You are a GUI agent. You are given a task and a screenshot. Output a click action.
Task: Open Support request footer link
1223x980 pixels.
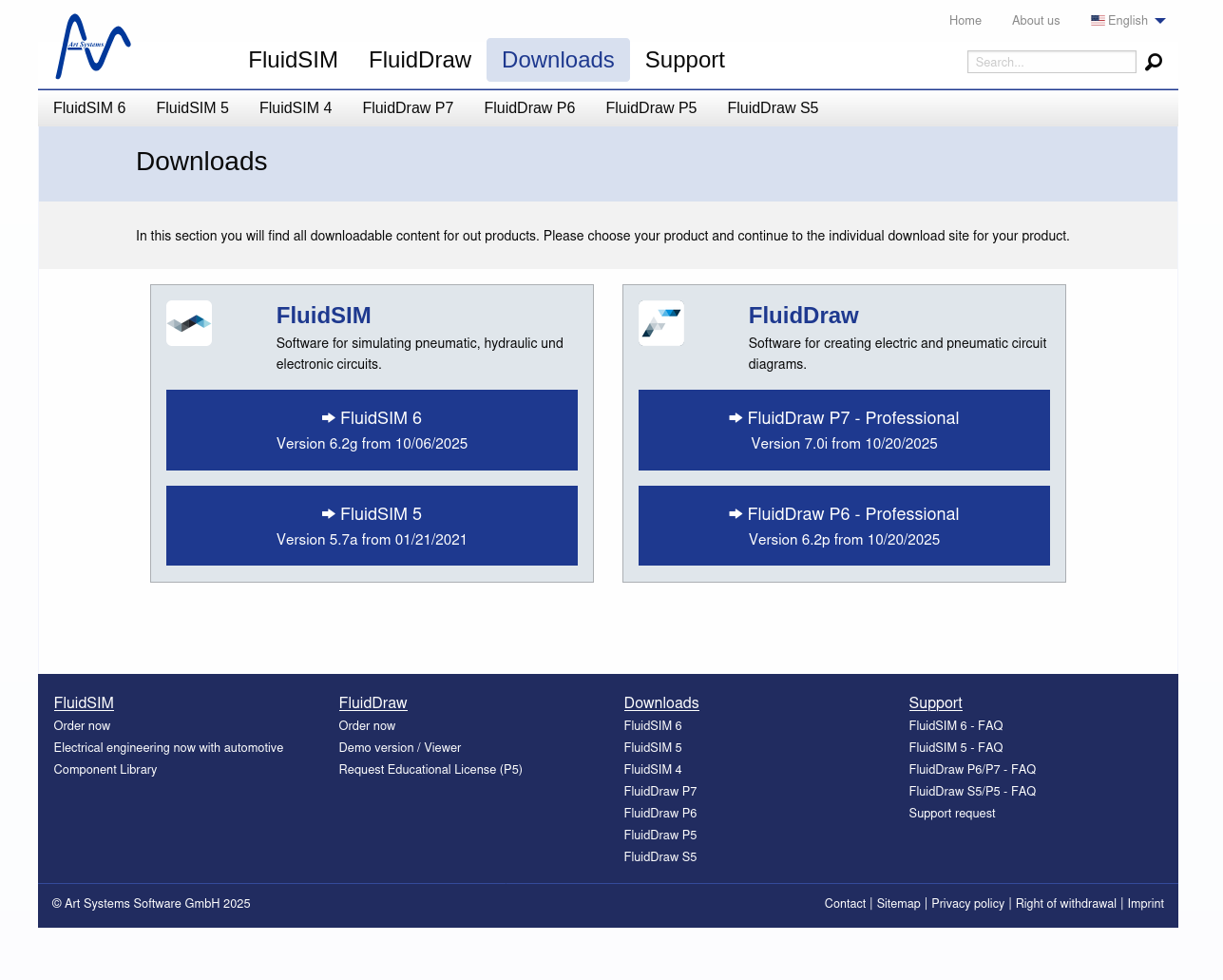coord(951,814)
